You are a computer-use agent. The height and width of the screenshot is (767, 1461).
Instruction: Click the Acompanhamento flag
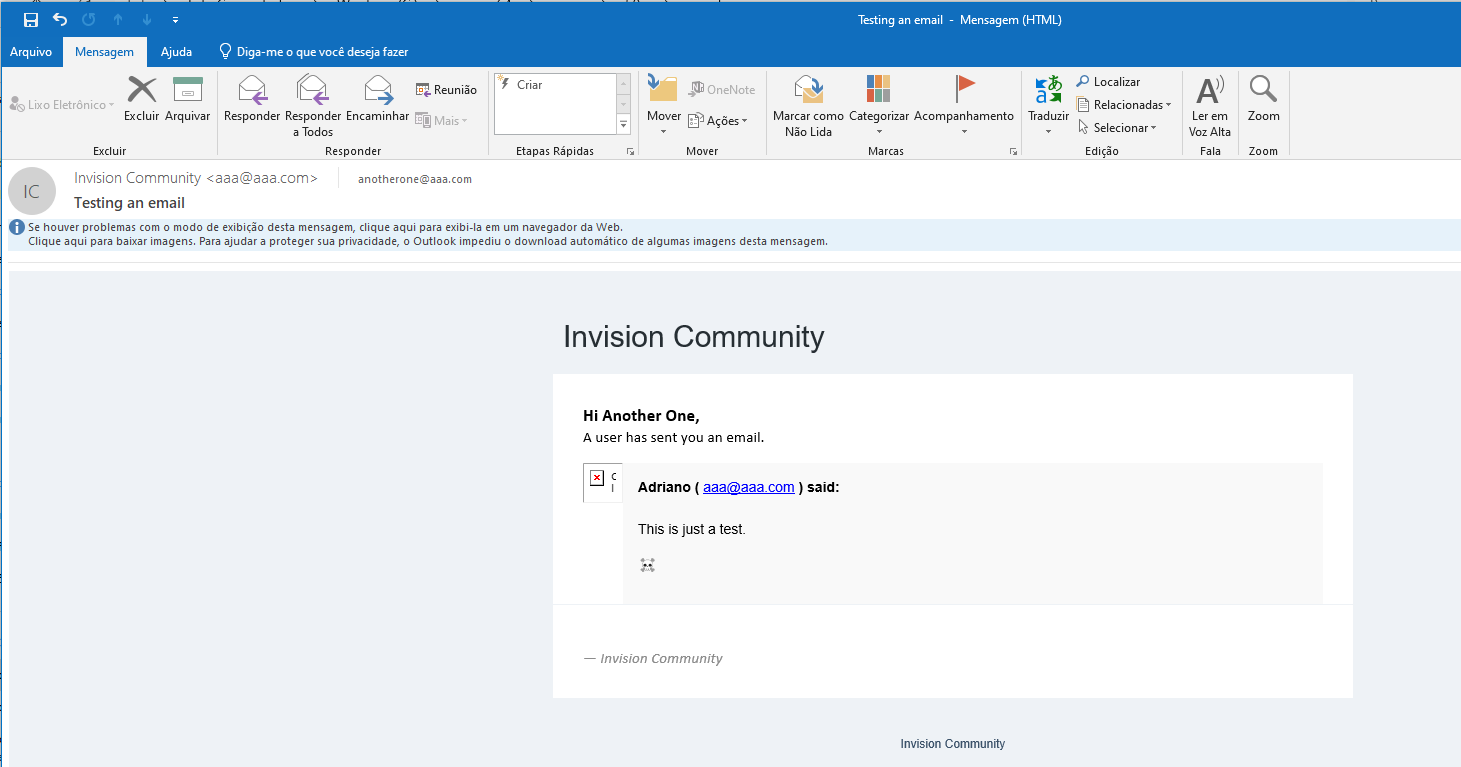coord(964,106)
